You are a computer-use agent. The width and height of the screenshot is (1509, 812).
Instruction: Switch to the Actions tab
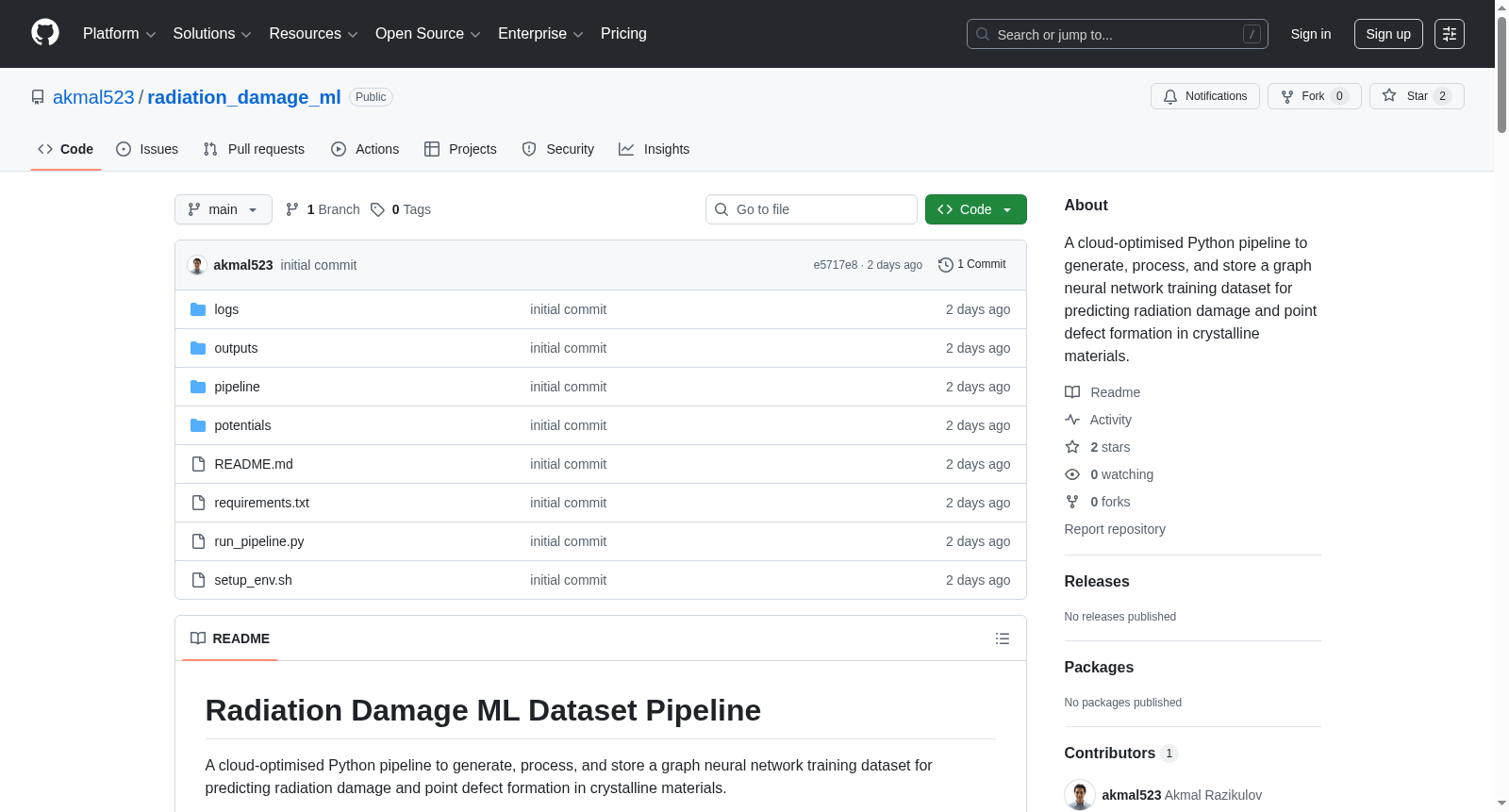(x=365, y=149)
